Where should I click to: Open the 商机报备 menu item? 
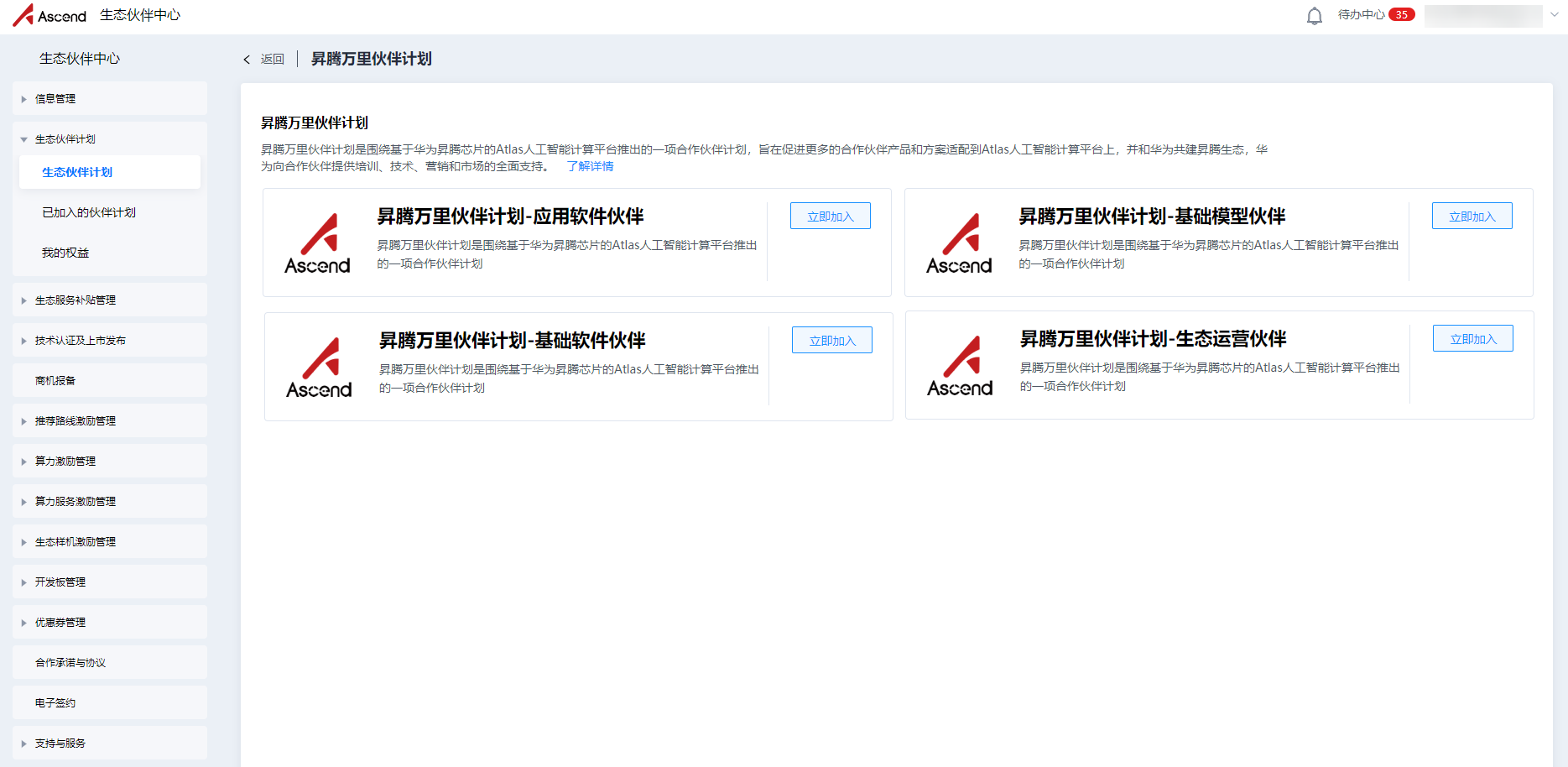110,380
